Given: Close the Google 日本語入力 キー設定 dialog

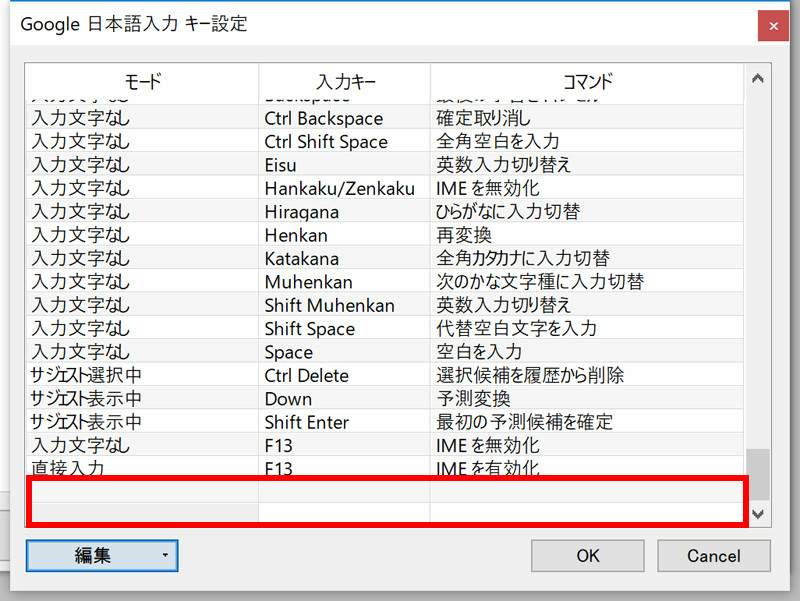Looking at the screenshot, I should click(773, 26).
